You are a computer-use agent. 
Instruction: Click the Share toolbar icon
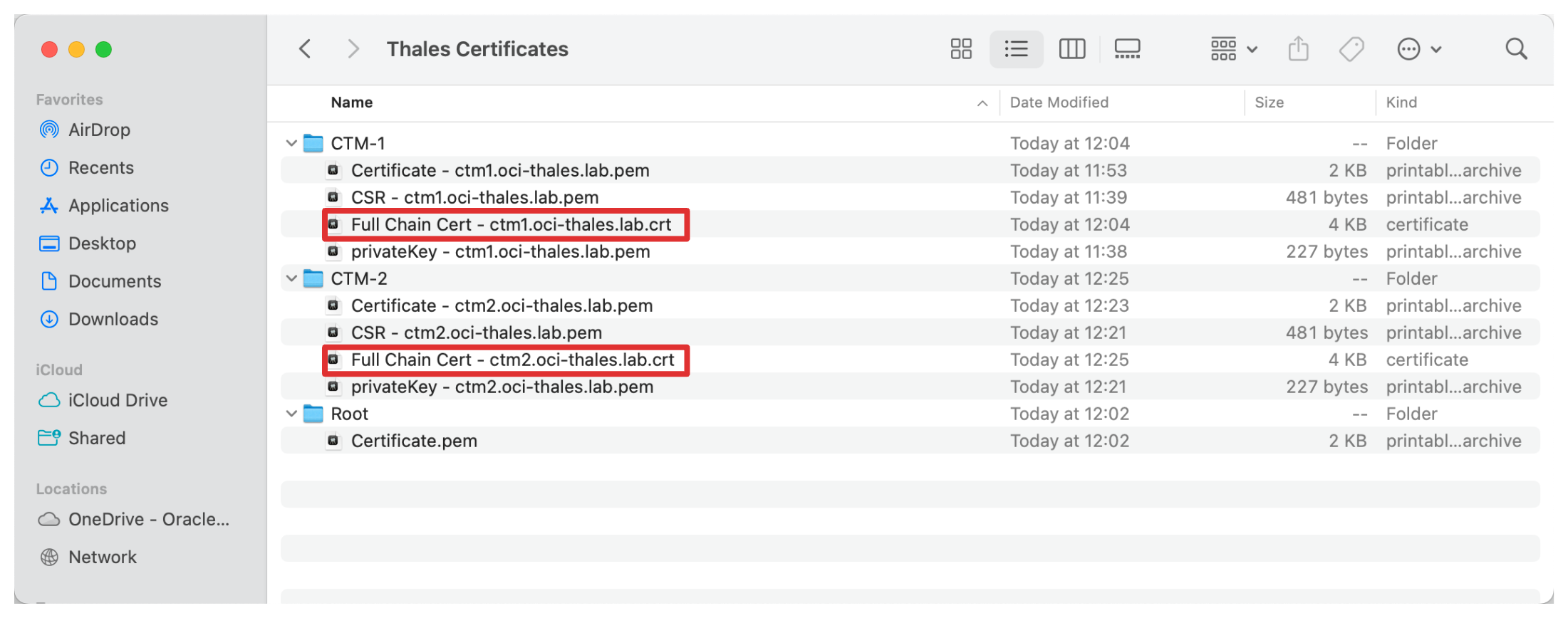coord(1298,49)
